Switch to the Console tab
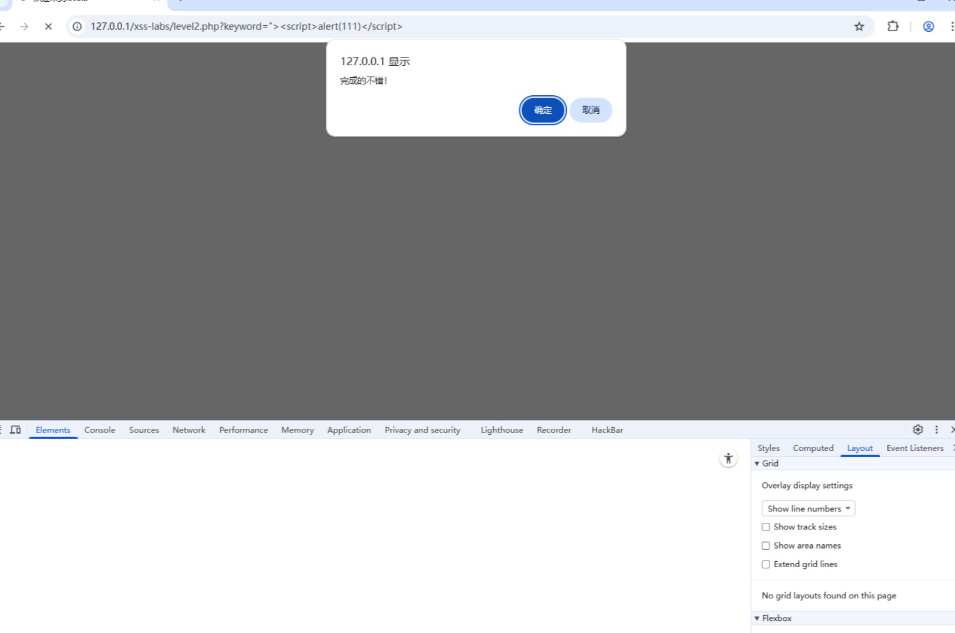Screen dimensions: 955x633 point(100,430)
